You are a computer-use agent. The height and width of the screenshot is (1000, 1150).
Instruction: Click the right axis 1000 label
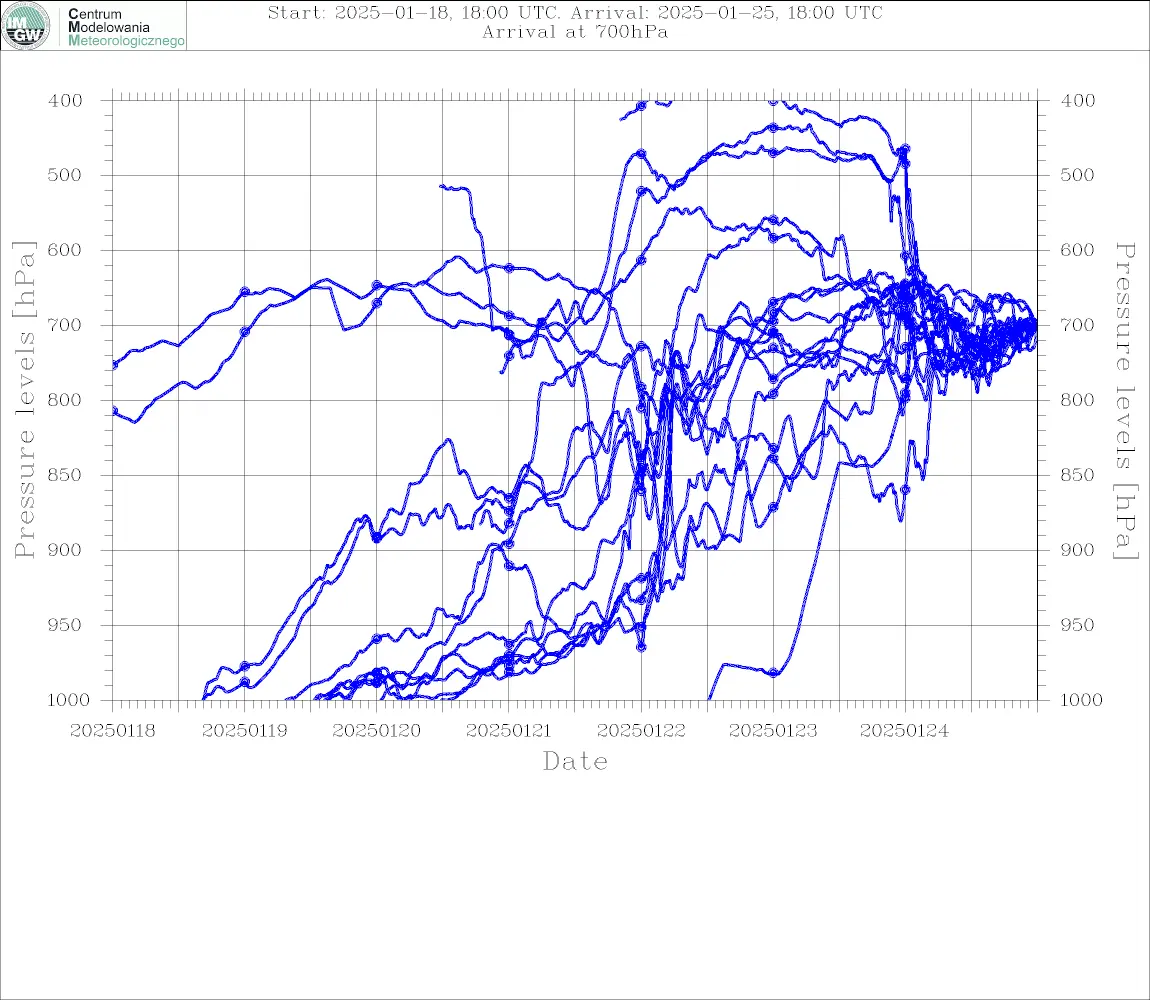[x=1081, y=700]
